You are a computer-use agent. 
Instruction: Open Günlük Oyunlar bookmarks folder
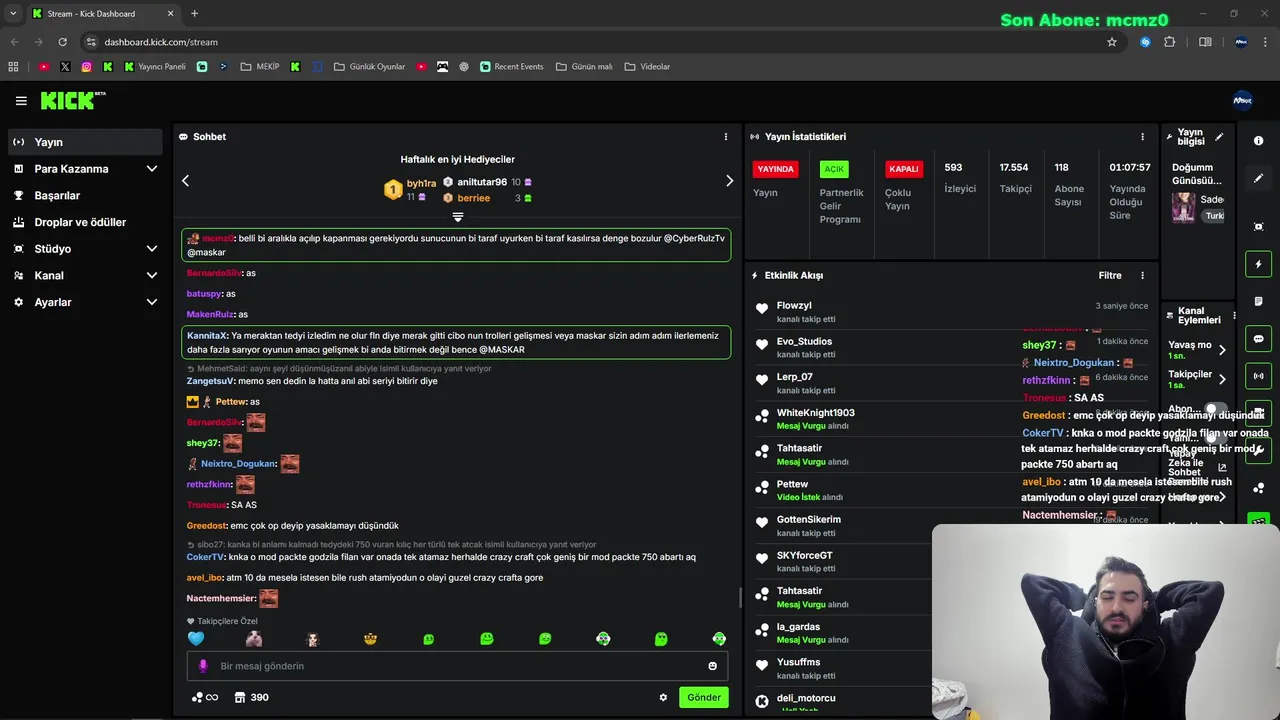369,67
